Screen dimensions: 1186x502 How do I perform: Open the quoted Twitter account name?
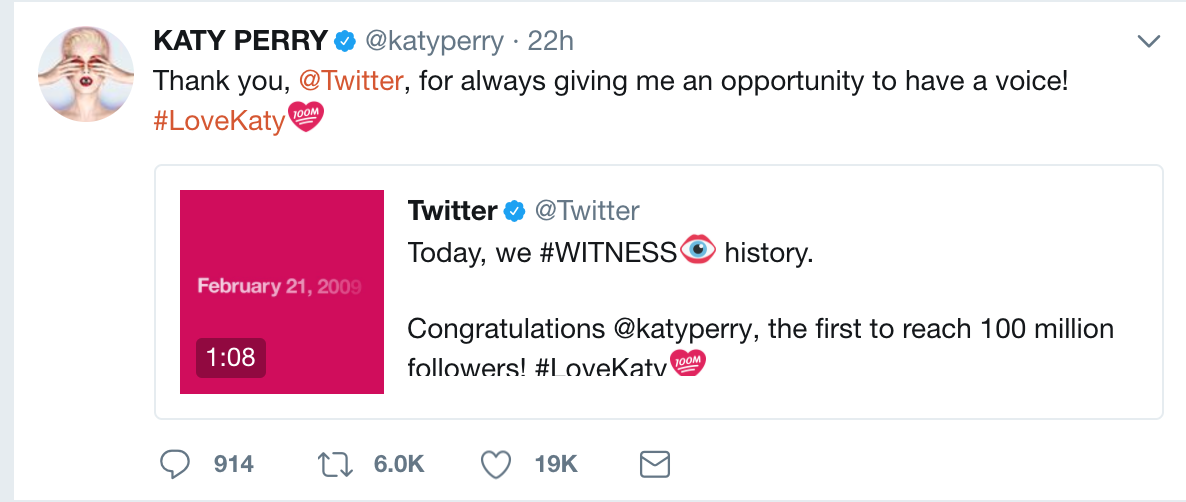coord(452,211)
